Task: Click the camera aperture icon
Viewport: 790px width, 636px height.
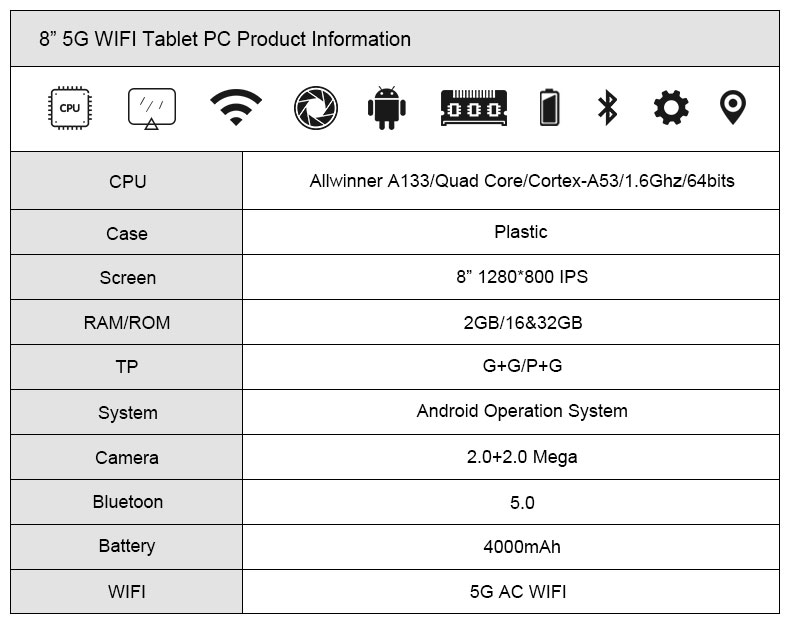Action: pos(316,108)
